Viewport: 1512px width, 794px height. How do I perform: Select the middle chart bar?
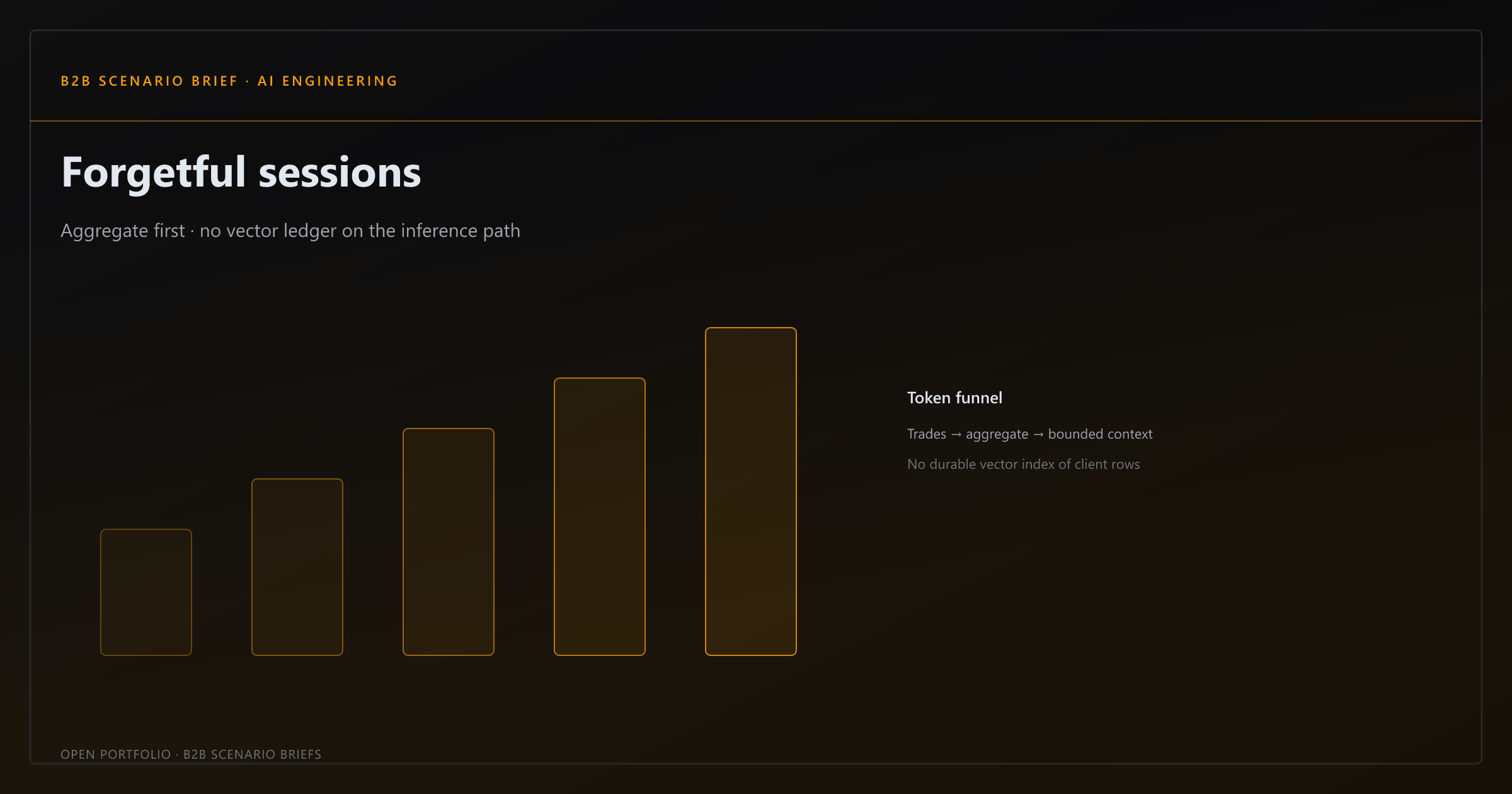[x=449, y=542]
